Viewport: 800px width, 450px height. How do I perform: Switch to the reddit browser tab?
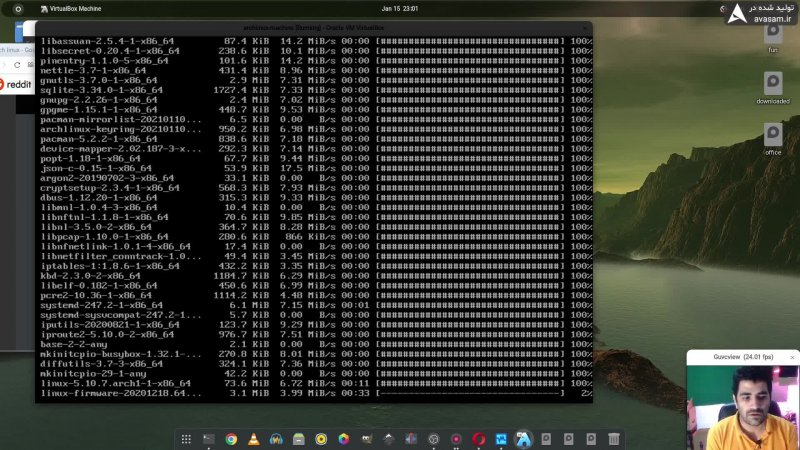point(16,85)
